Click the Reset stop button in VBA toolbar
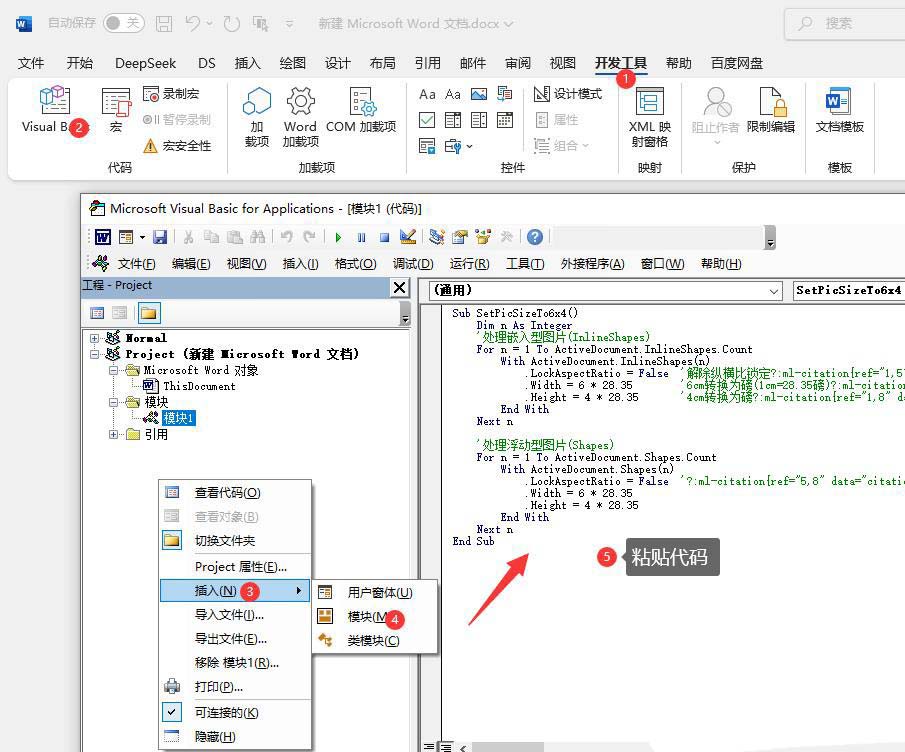Viewport: 905px width, 752px height. click(x=384, y=237)
